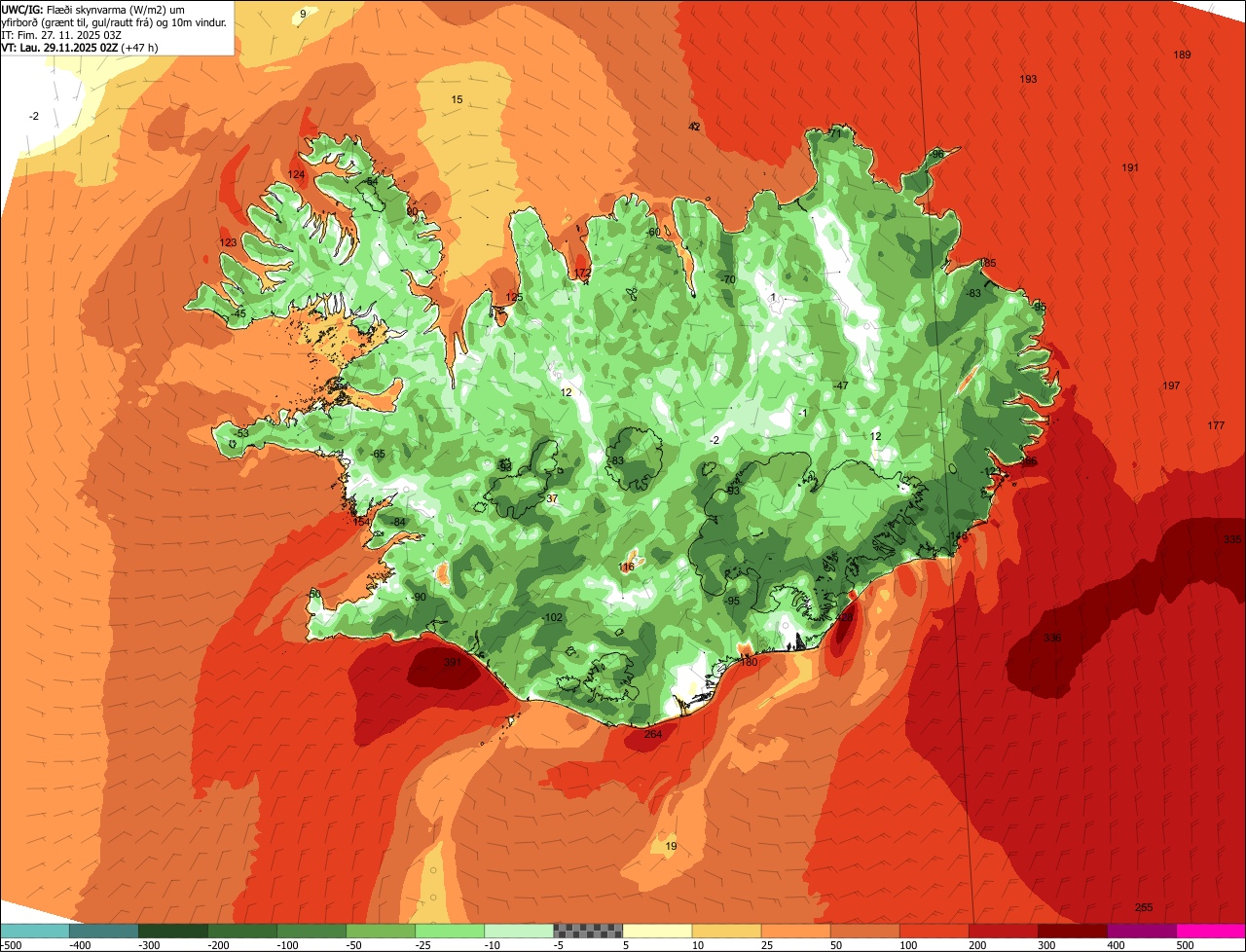Click the 264 value on the south coast

[x=653, y=734]
